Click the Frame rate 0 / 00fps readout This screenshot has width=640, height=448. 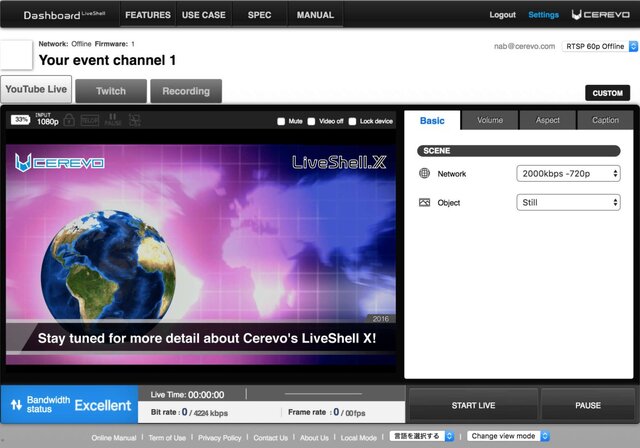click(327, 413)
